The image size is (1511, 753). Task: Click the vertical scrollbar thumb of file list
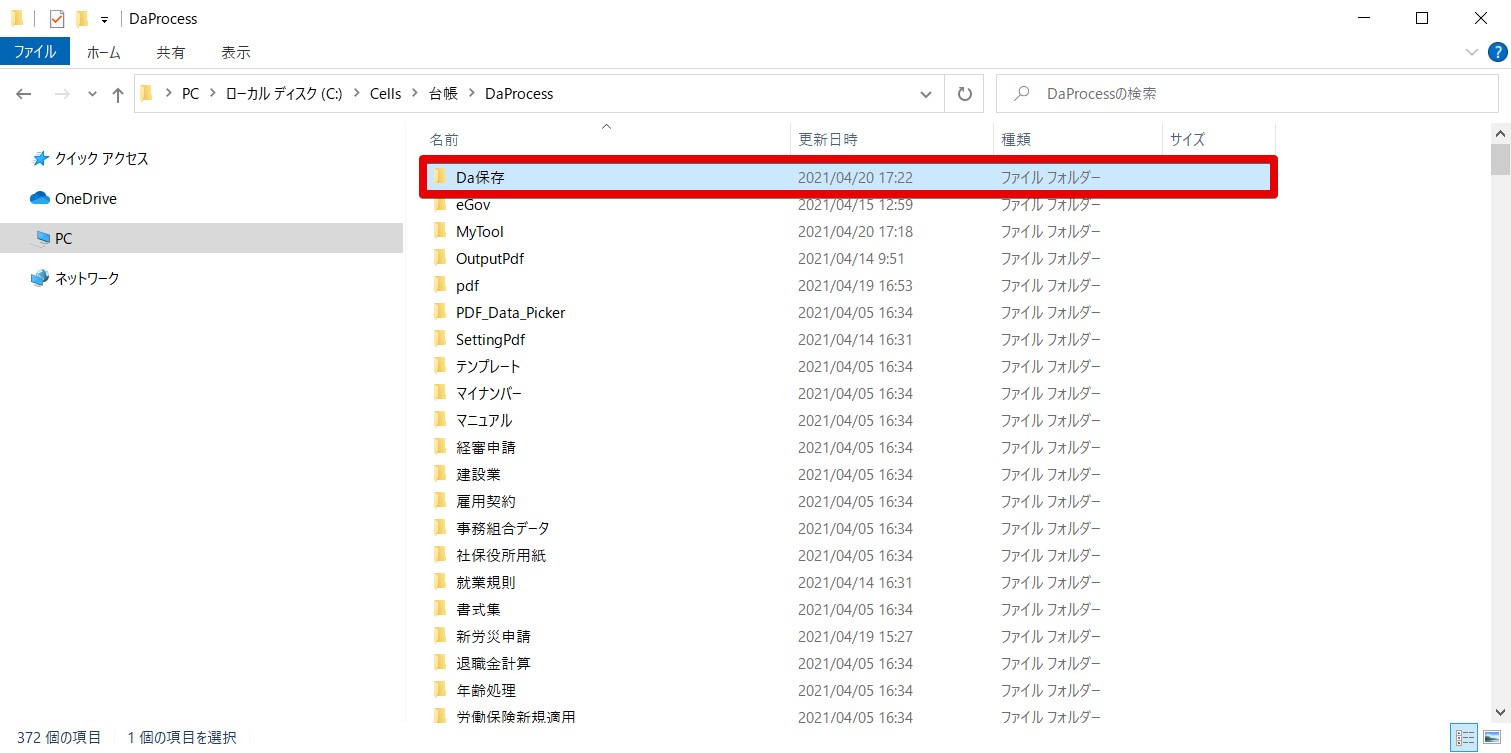pyautogui.click(x=1500, y=159)
